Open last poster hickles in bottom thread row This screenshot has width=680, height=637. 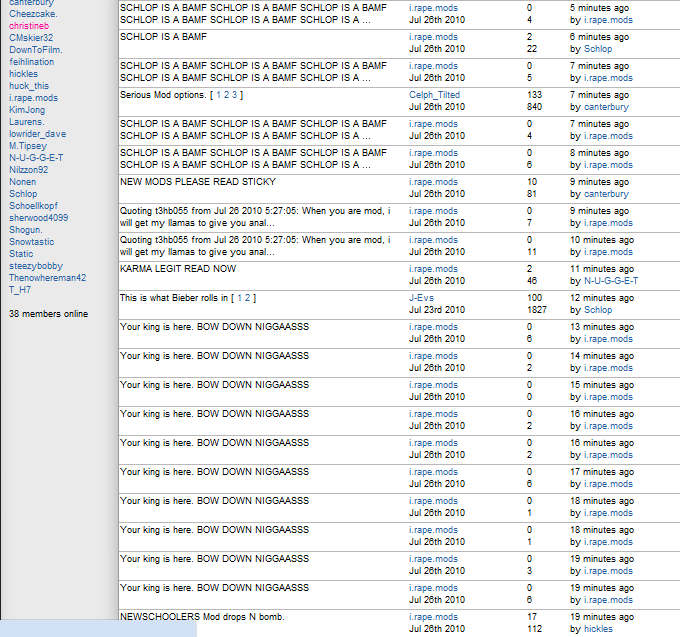600,629
